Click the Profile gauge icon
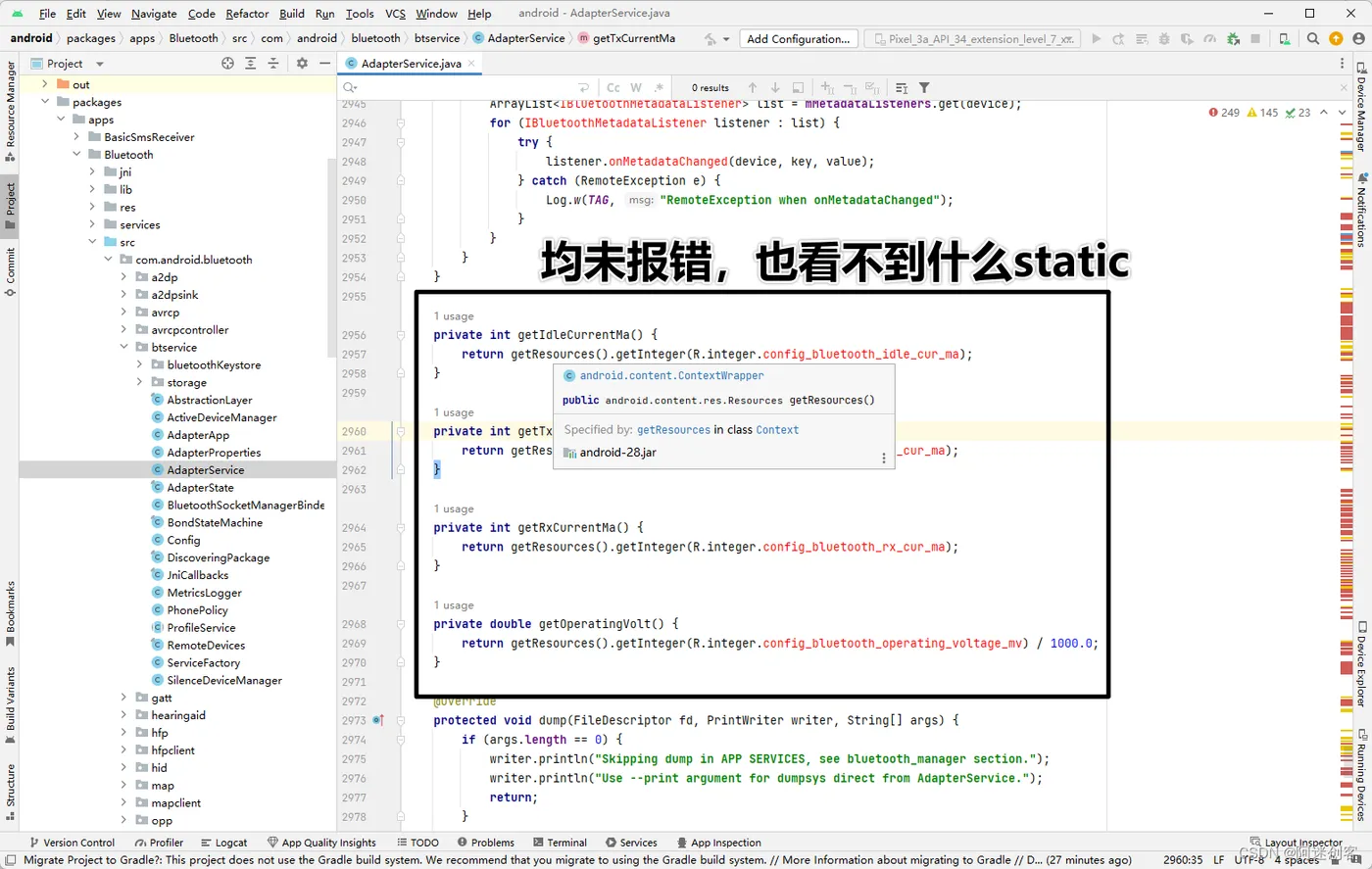Screen dimensions: 1372x869 1210,39
